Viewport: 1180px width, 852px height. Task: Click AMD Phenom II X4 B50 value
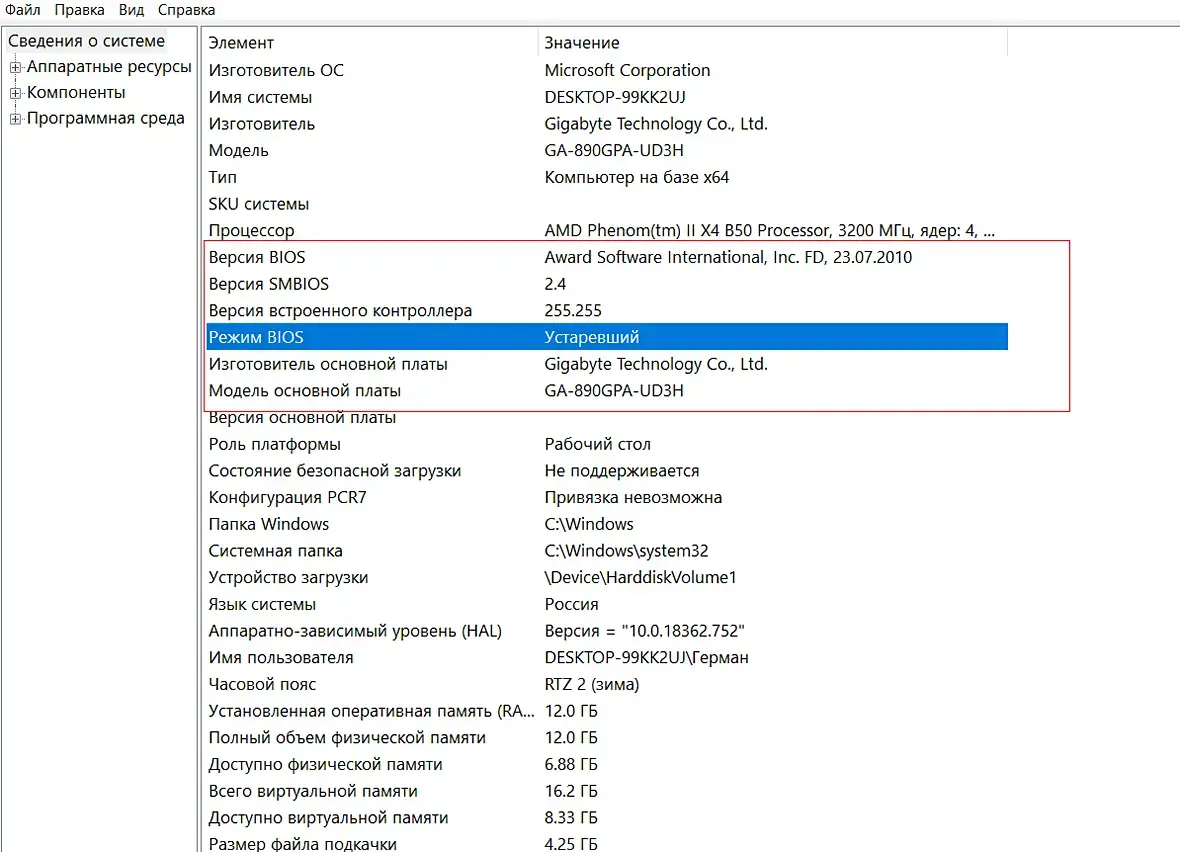coord(769,230)
